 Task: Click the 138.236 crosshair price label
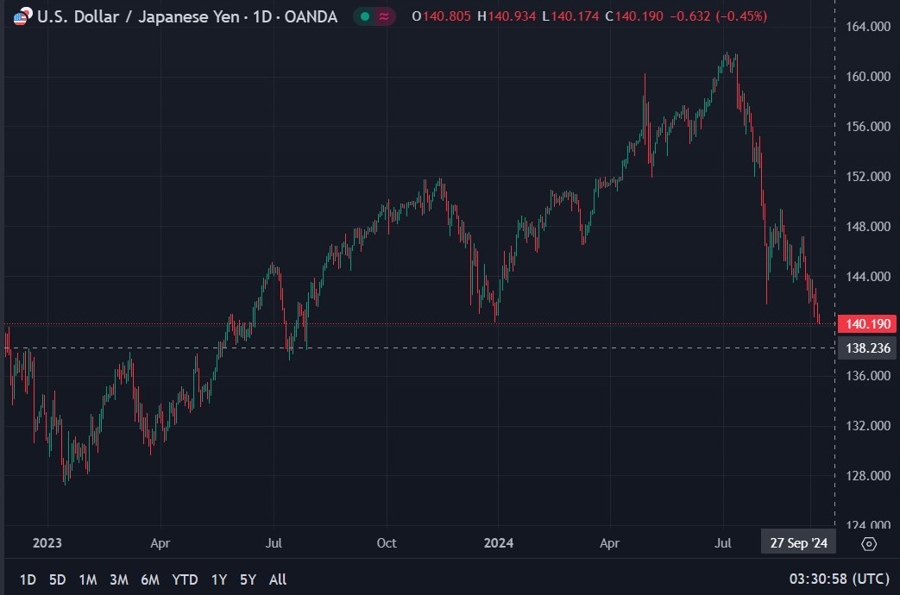pyautogui.click(x=866, y=348)
